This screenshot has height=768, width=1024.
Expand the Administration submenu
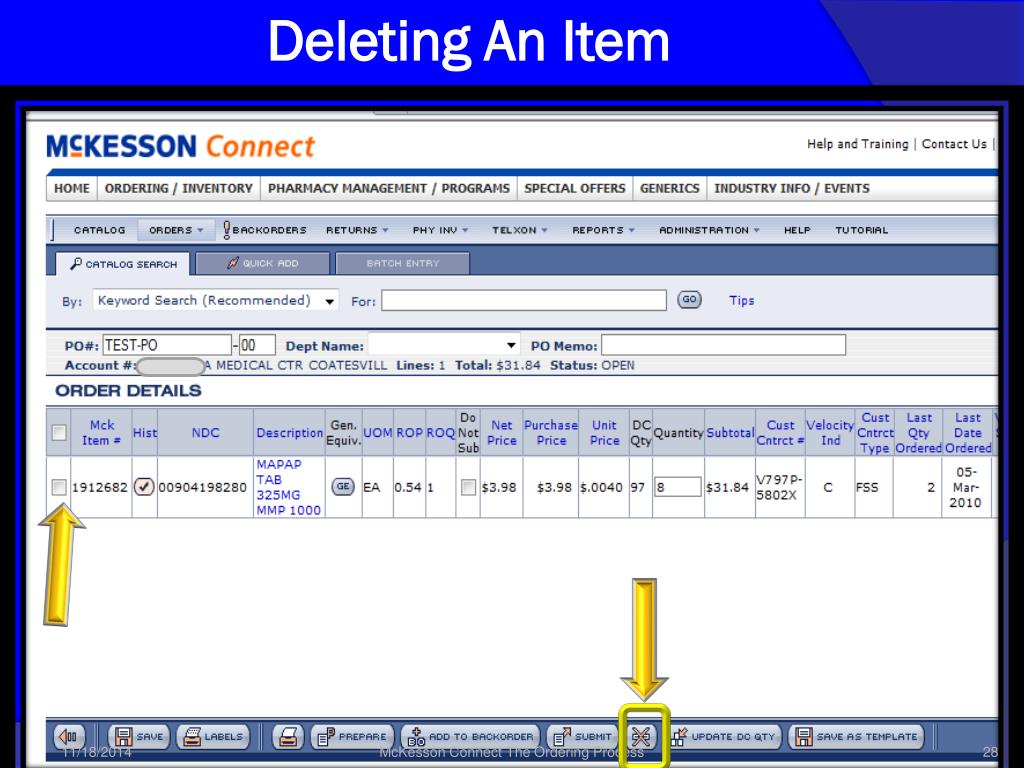pyautogui.click(x=709, y=230)
